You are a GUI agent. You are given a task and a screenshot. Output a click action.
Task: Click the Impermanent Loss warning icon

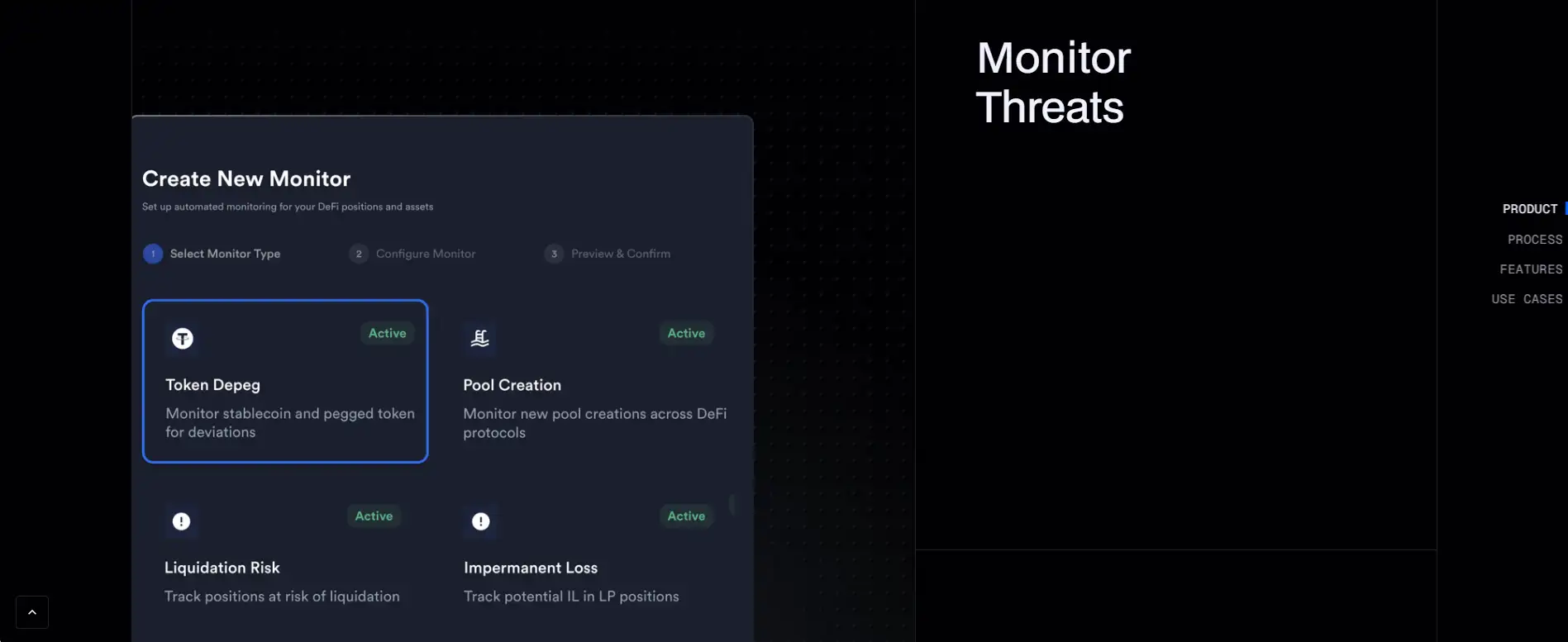coord(480,521)
